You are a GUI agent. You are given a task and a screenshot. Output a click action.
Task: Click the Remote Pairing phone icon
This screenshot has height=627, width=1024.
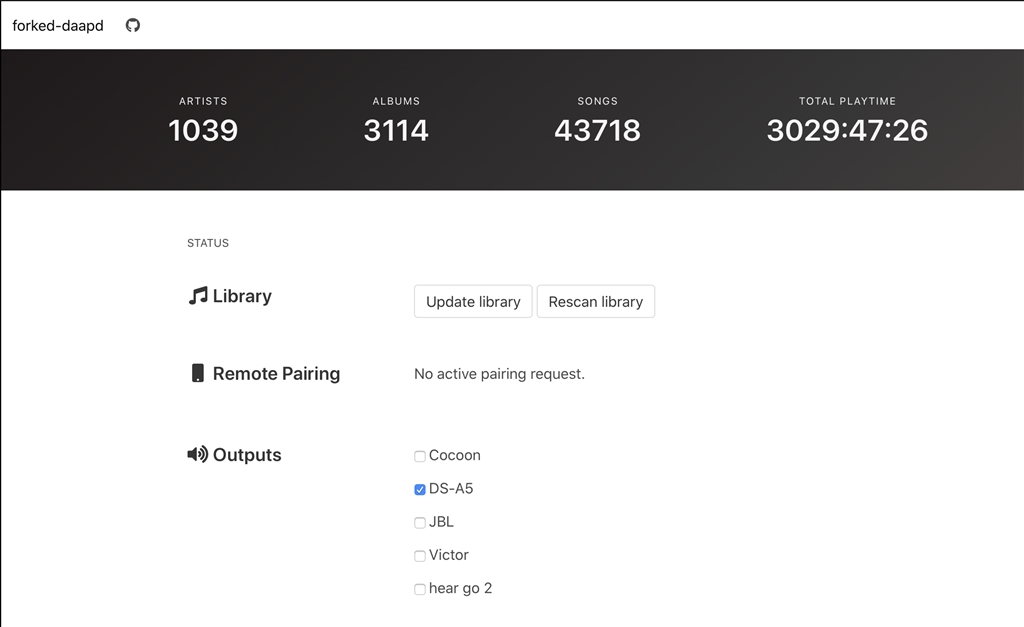198,373
